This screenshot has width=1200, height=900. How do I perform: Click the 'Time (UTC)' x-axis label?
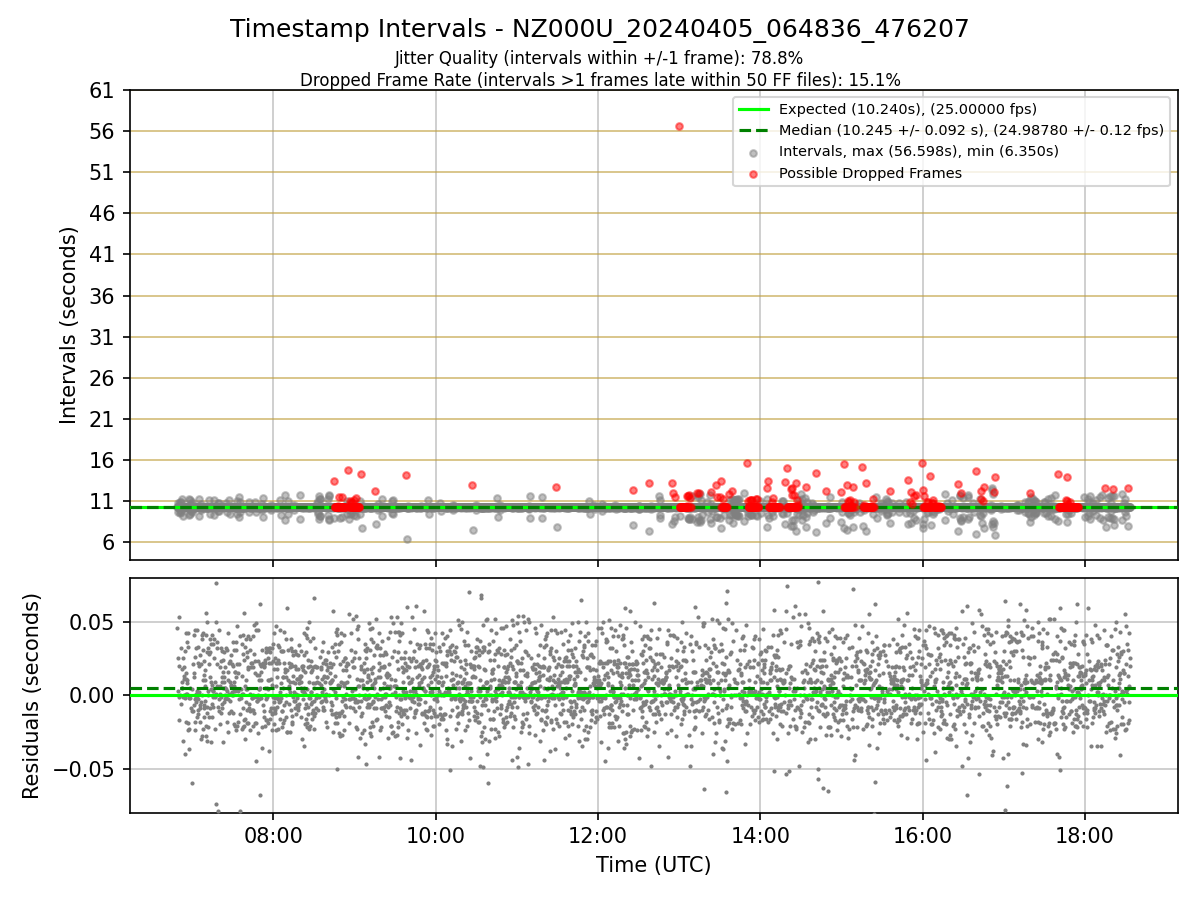(x=653, y=865)
